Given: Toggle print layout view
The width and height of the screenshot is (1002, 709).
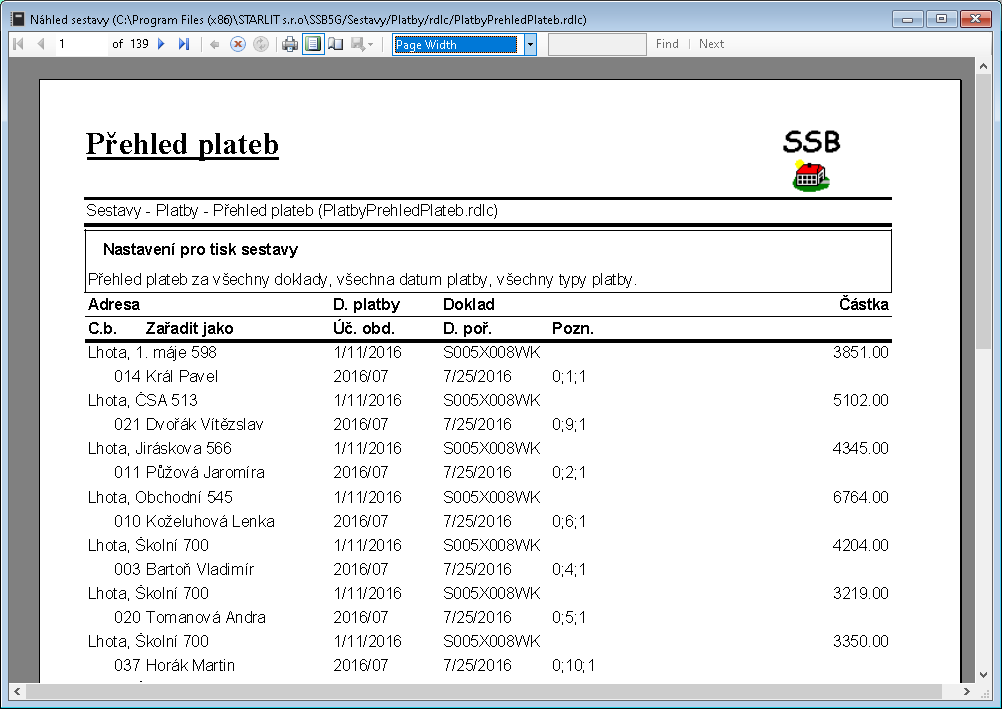Looking at the screenshot, I should coord(313,44).
